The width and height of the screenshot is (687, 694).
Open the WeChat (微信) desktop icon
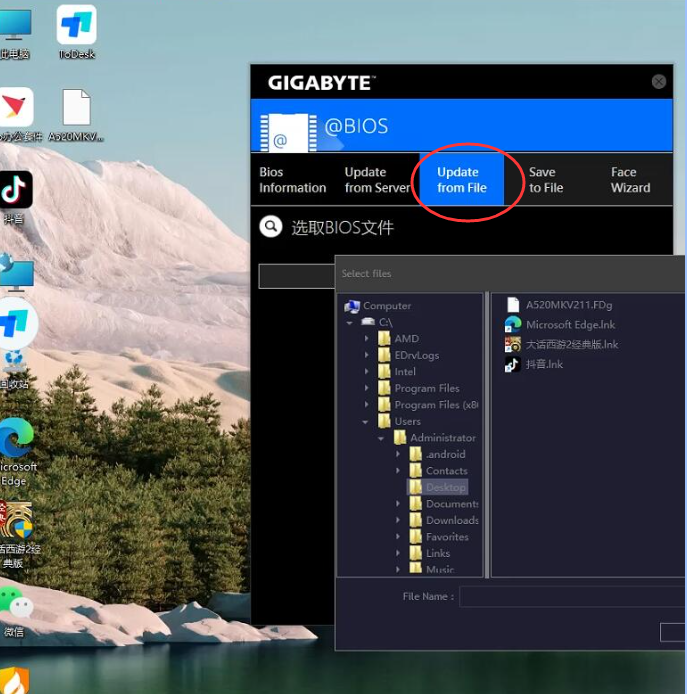pos(15,605)
